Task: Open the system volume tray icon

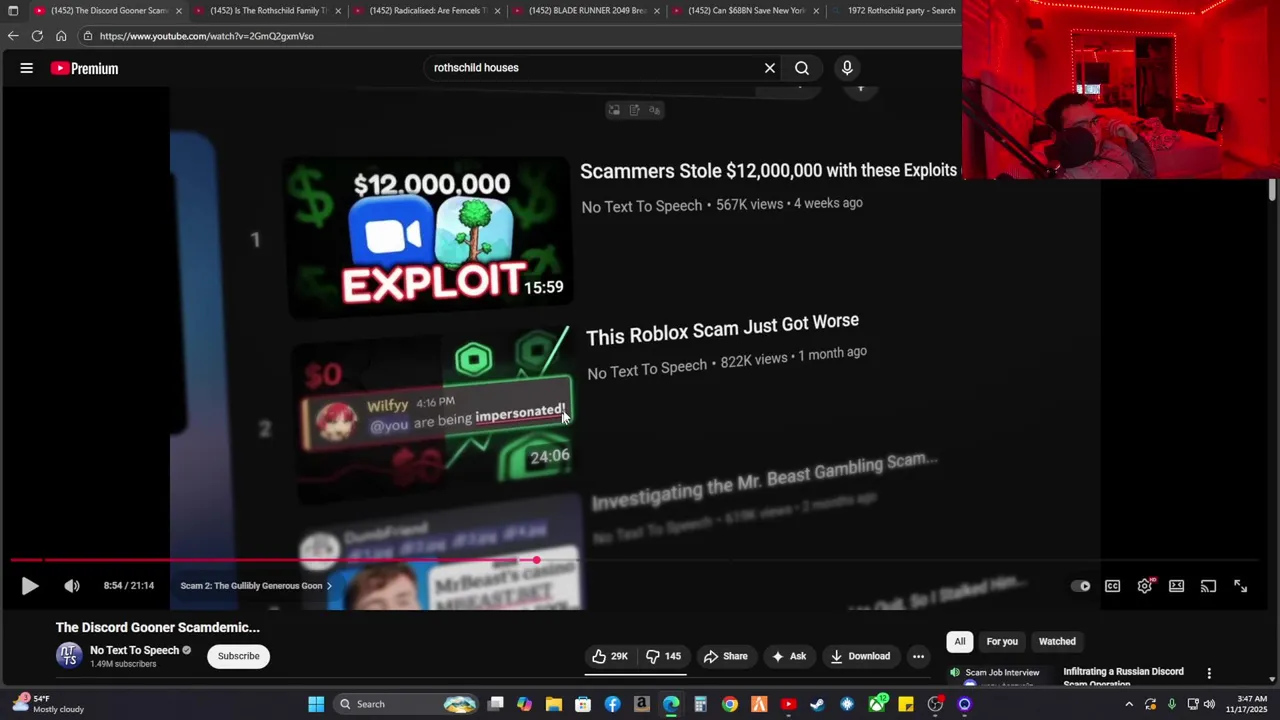Action: (1209, 704)
